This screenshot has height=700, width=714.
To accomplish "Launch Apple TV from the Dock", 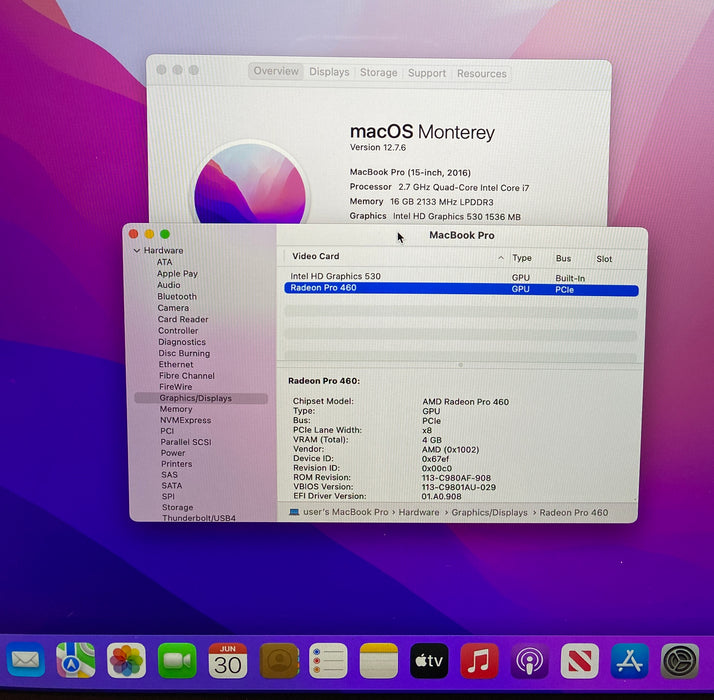I will tap(429, 660).
